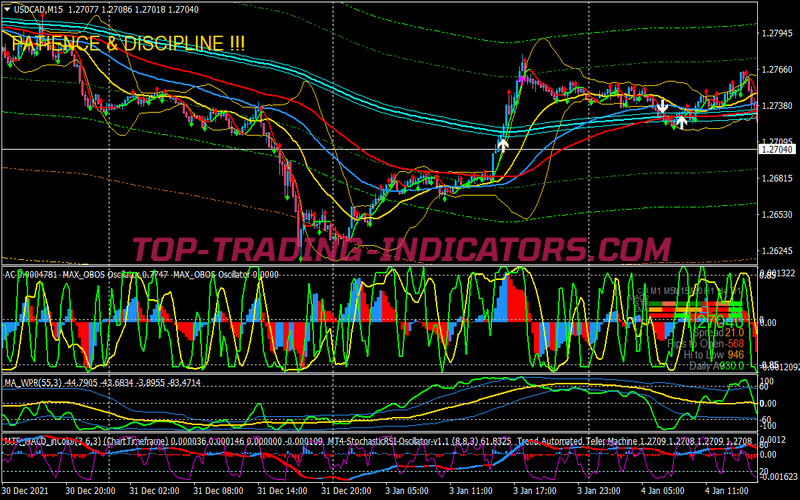800x500 pixels.
Task: Click the Pips to Open -568 readout
Action: [x=705, y=344]
